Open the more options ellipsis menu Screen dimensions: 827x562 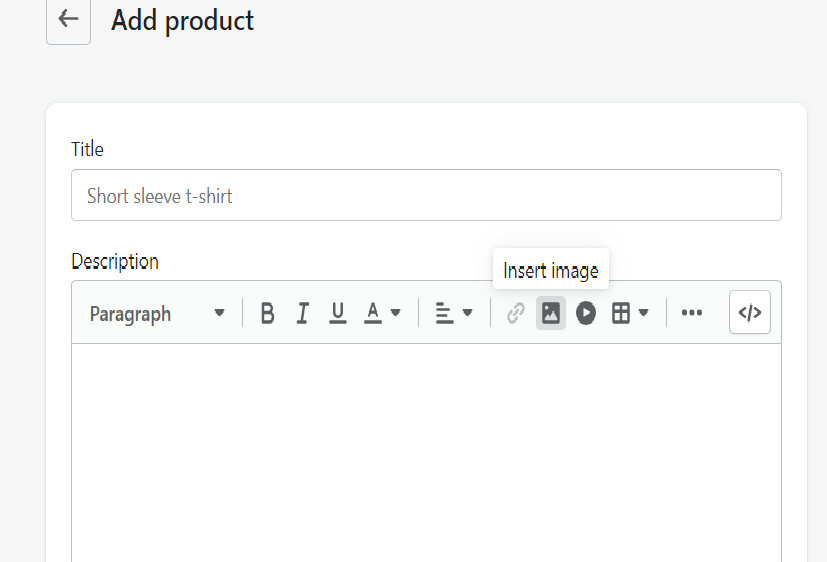(692, 314)
